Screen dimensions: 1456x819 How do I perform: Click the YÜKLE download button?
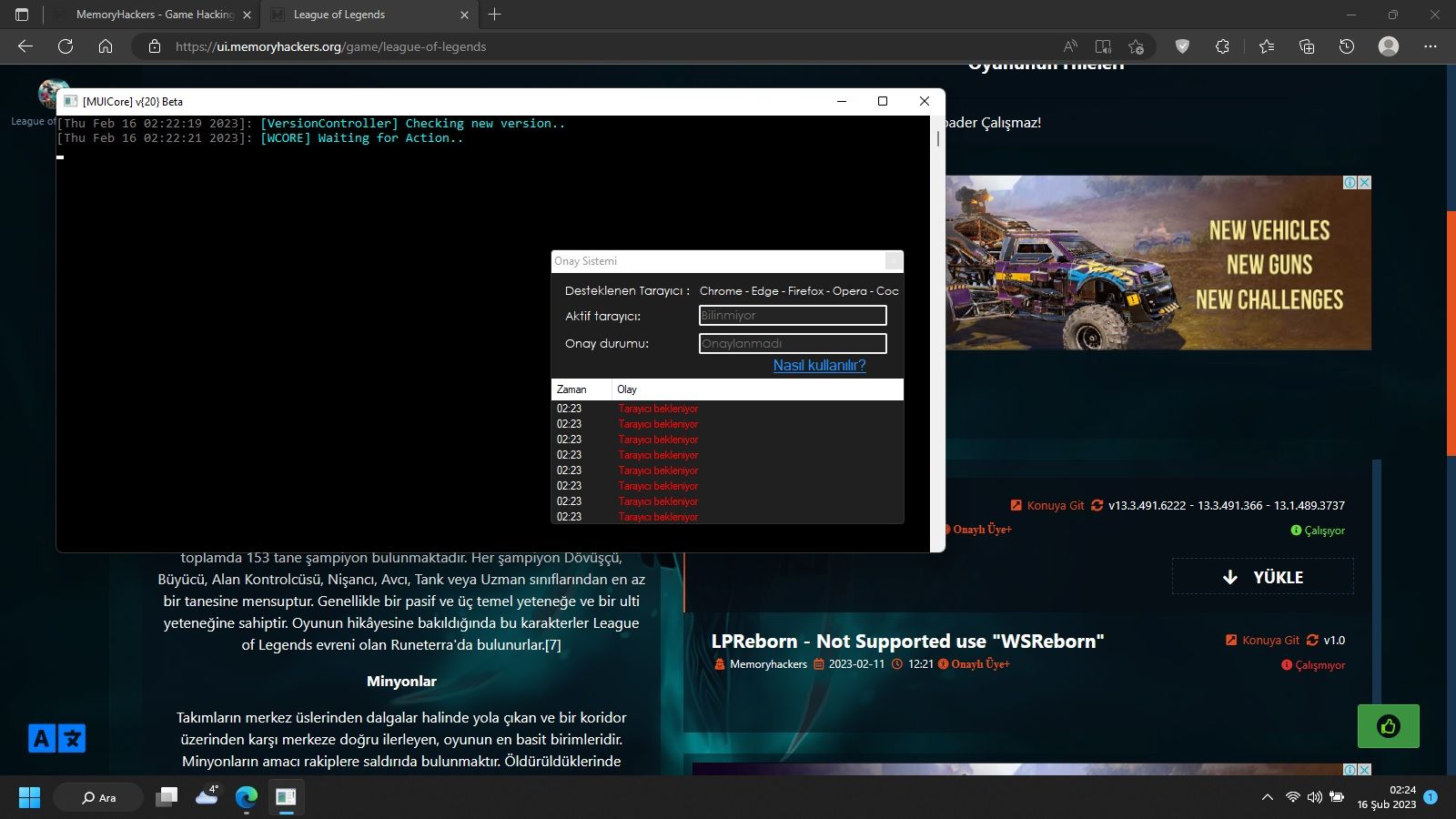1263,577
